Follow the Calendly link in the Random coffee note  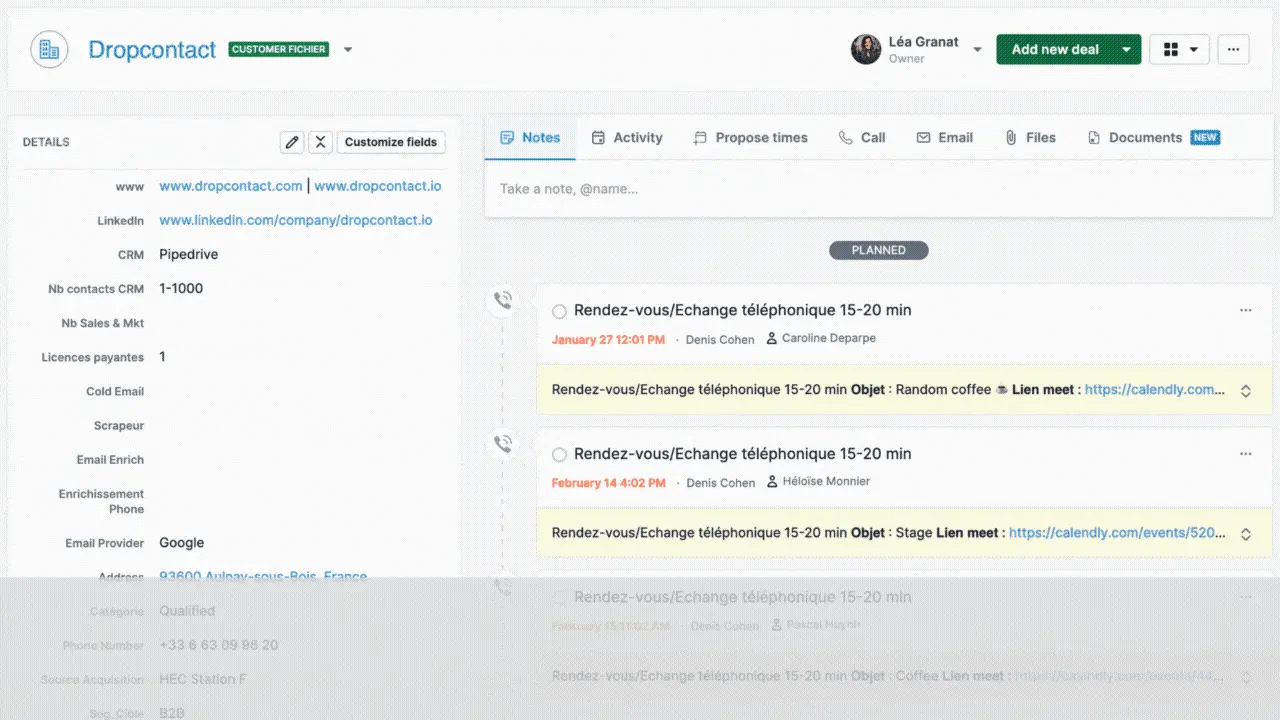1155,390
